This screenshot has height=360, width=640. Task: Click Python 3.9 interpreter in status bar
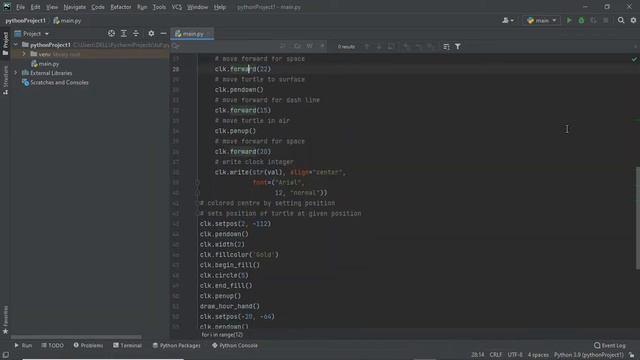click(x=589, y=355)
